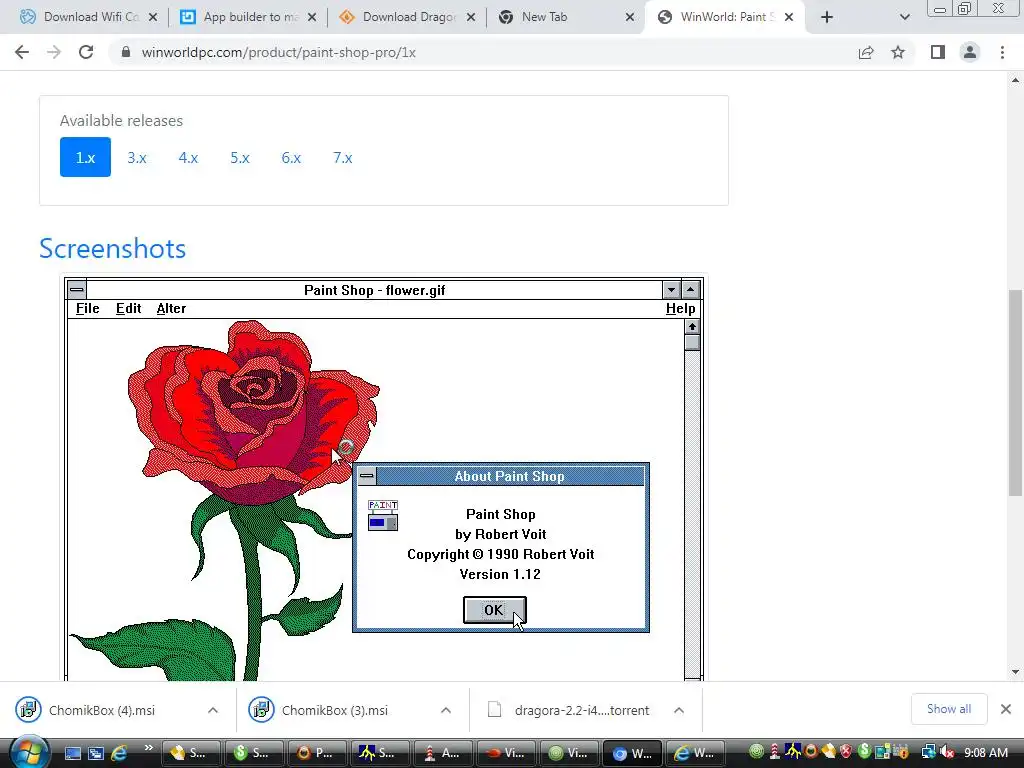Click Switch between windows quick launch icon
The height and width of the screenshot is (768, 1024).
pyautogui.click(x=96, y=753)
